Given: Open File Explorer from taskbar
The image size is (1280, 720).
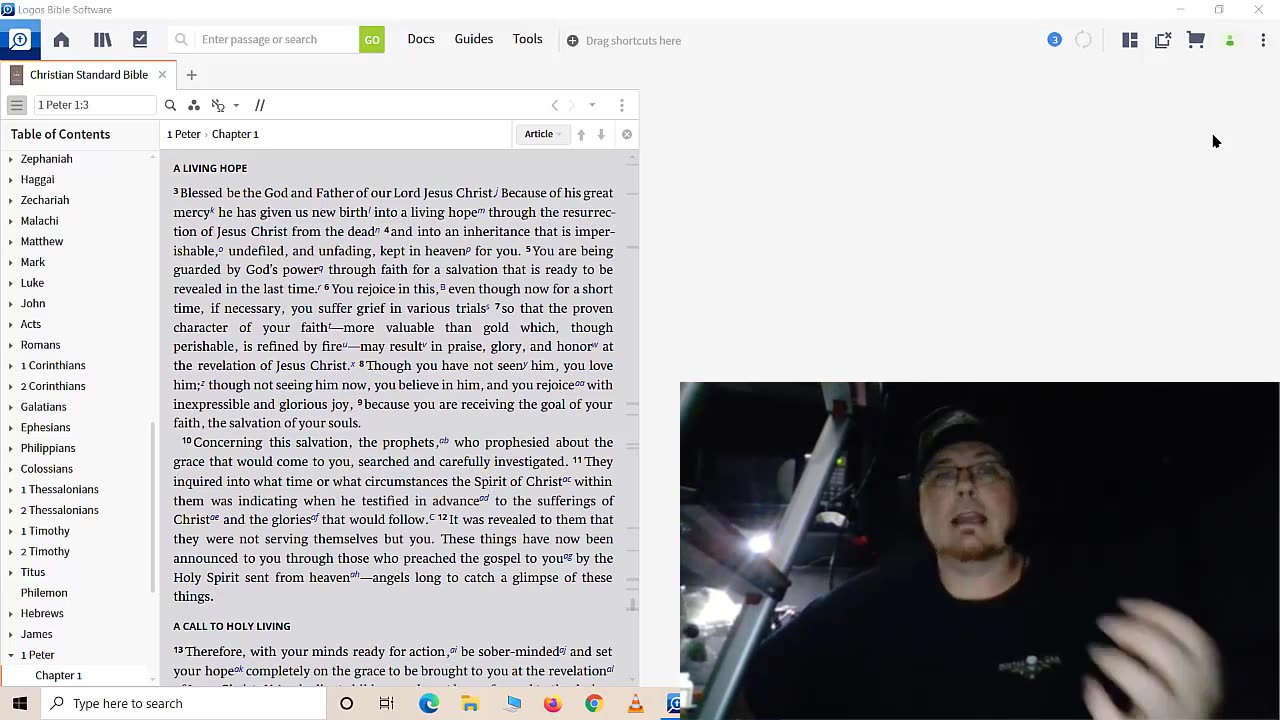Looking at the screenshot, I should [x=470, y=704].
